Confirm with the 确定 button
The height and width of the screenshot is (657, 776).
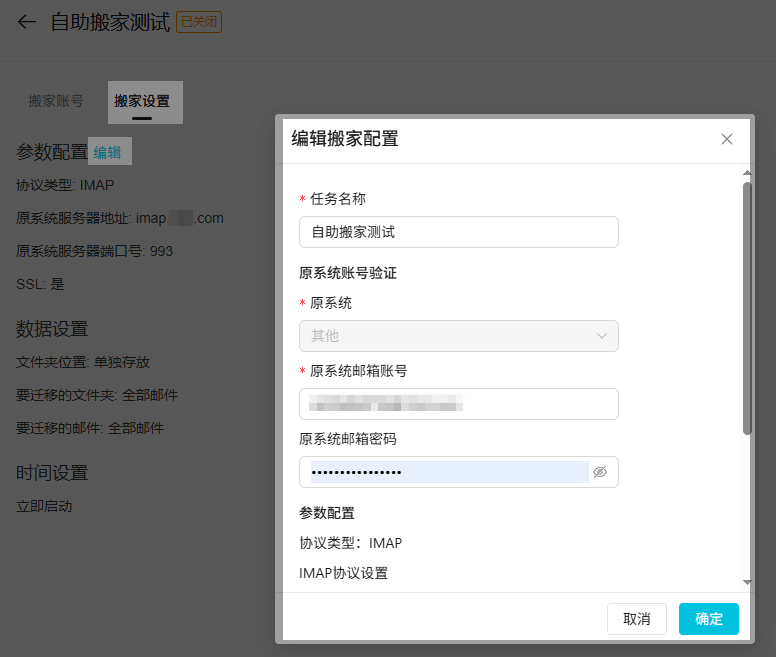[708, 619]
